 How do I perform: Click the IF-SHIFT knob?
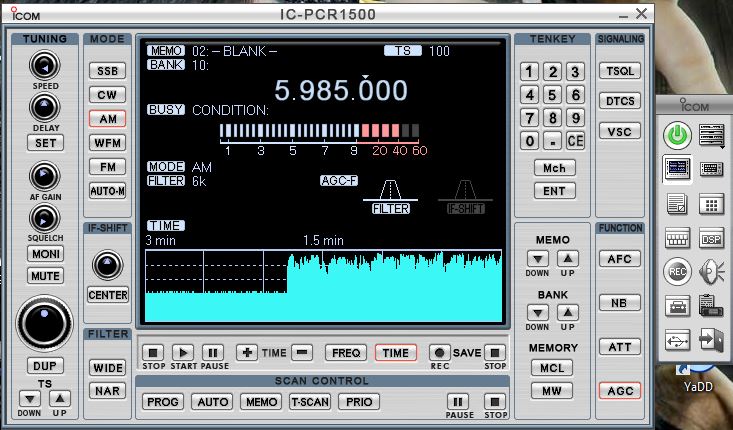[108, 265]
